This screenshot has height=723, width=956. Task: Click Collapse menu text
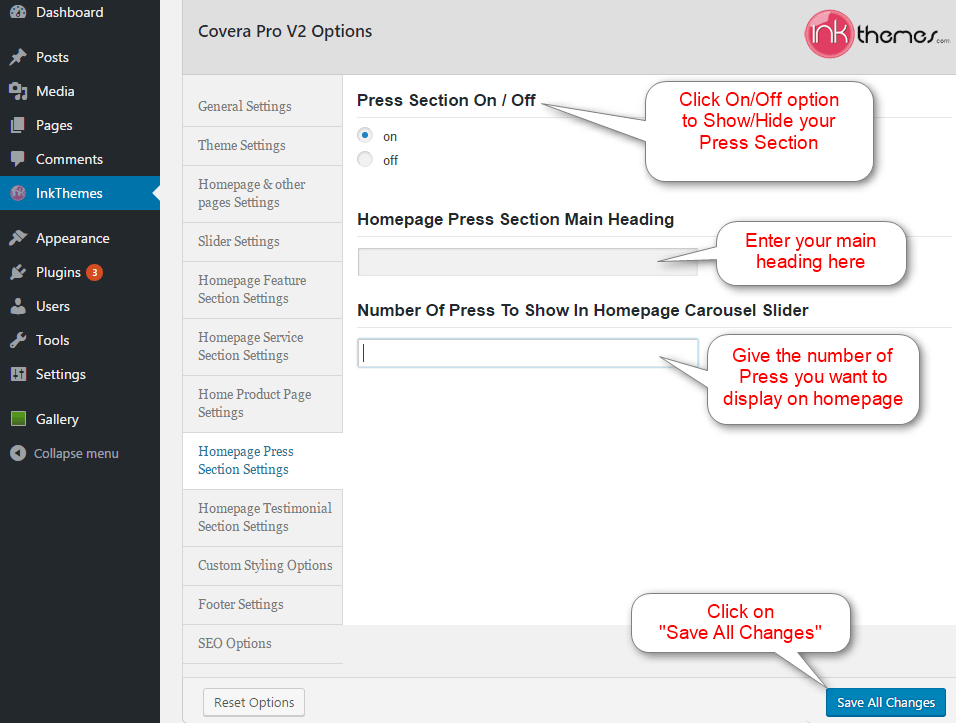click(x=76, y=454)
